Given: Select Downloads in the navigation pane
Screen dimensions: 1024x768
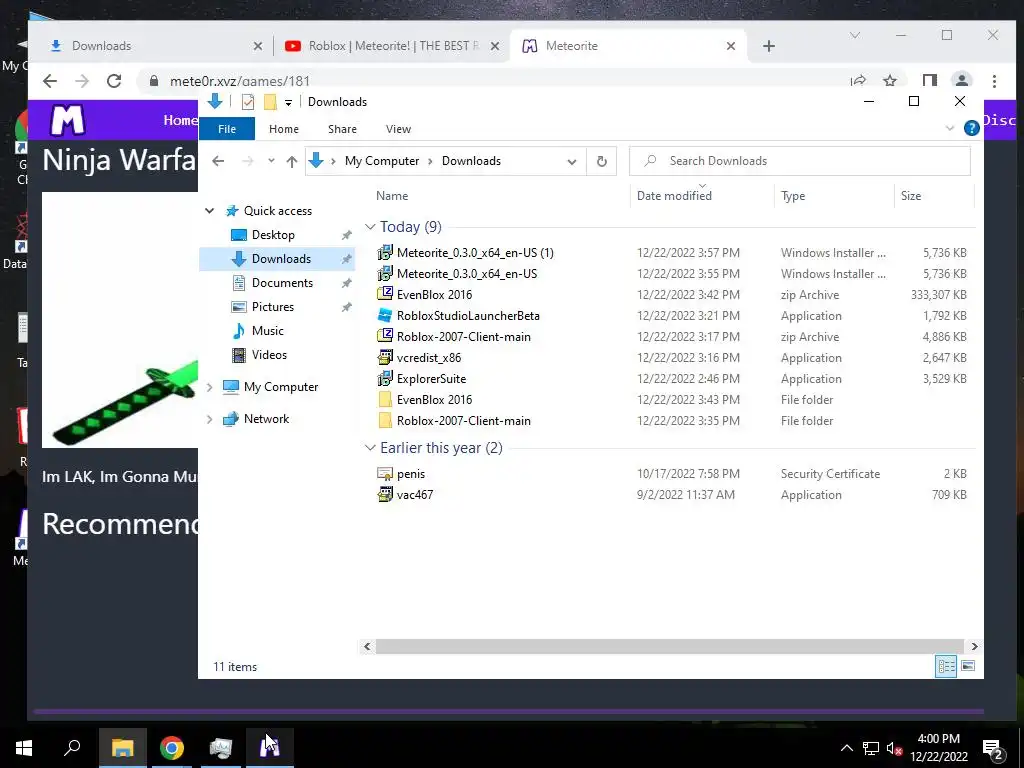Looking at the screenshot, I should (281, 259).
